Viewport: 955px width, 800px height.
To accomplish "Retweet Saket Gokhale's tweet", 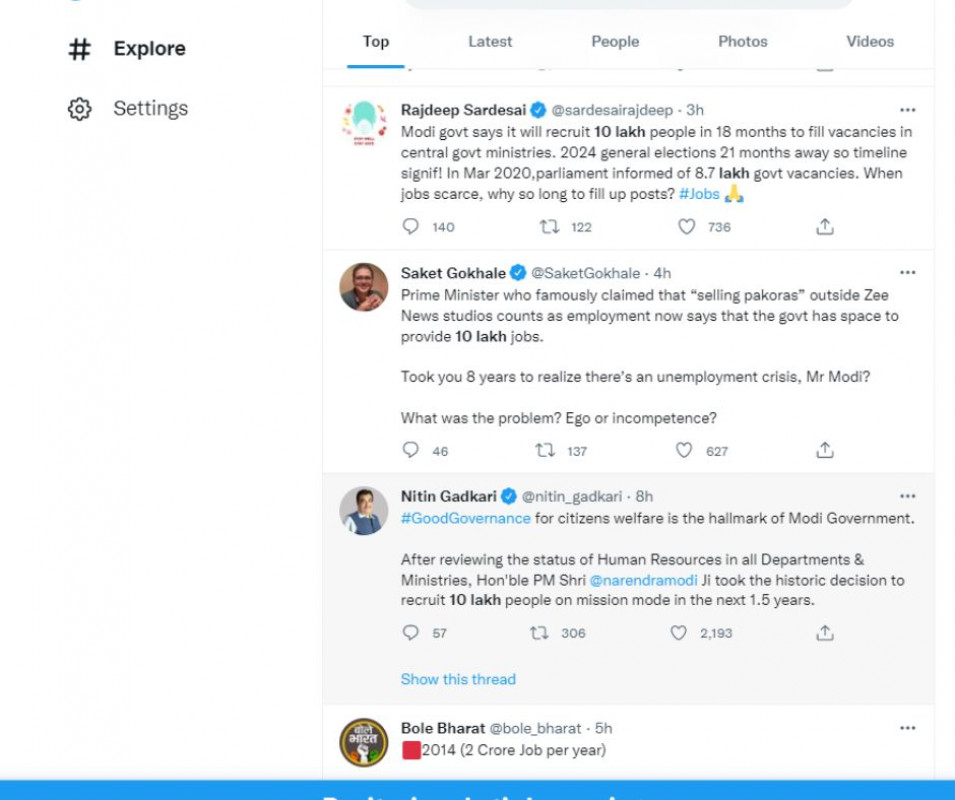I will tap(545, 450).
